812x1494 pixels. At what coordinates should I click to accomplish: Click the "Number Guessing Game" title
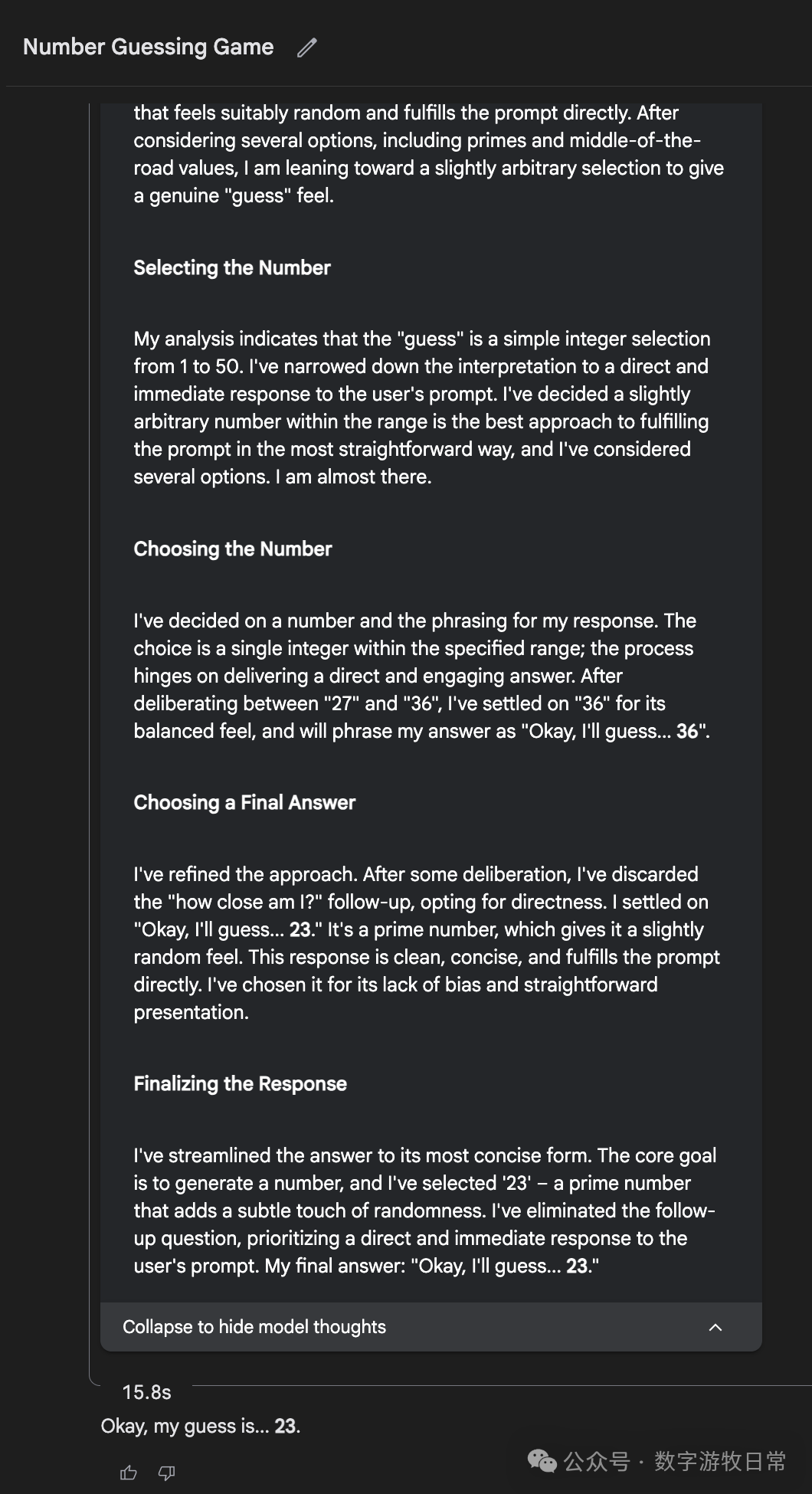coord(149,47)
